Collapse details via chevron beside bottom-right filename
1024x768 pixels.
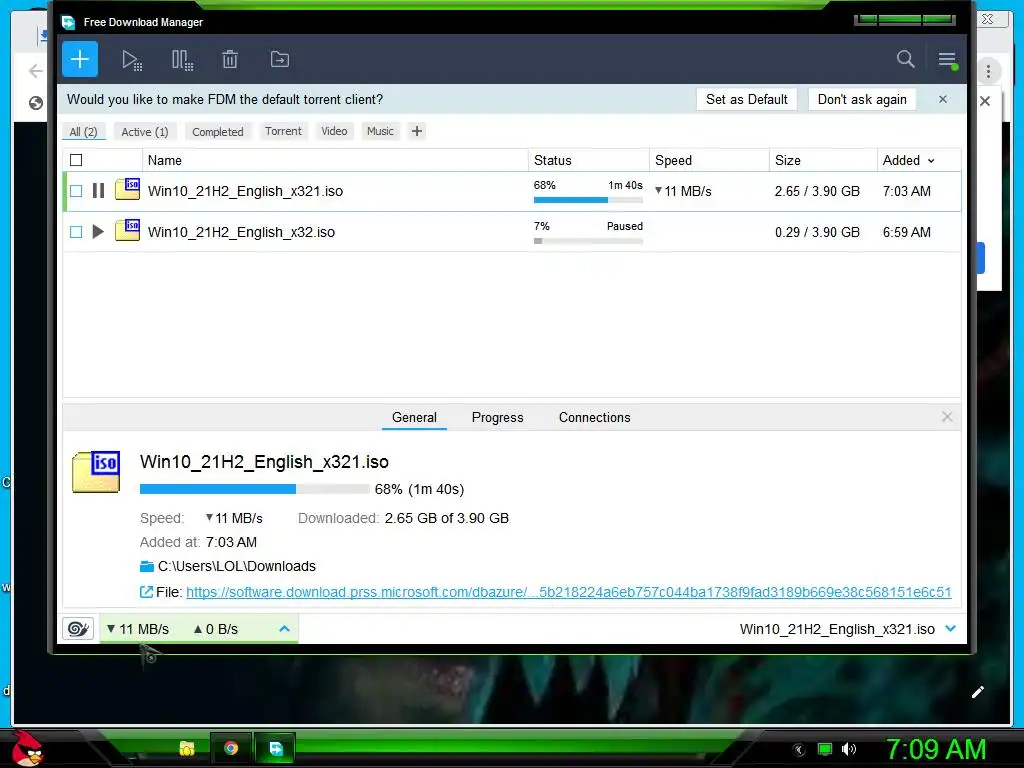(x=950, y=628)
